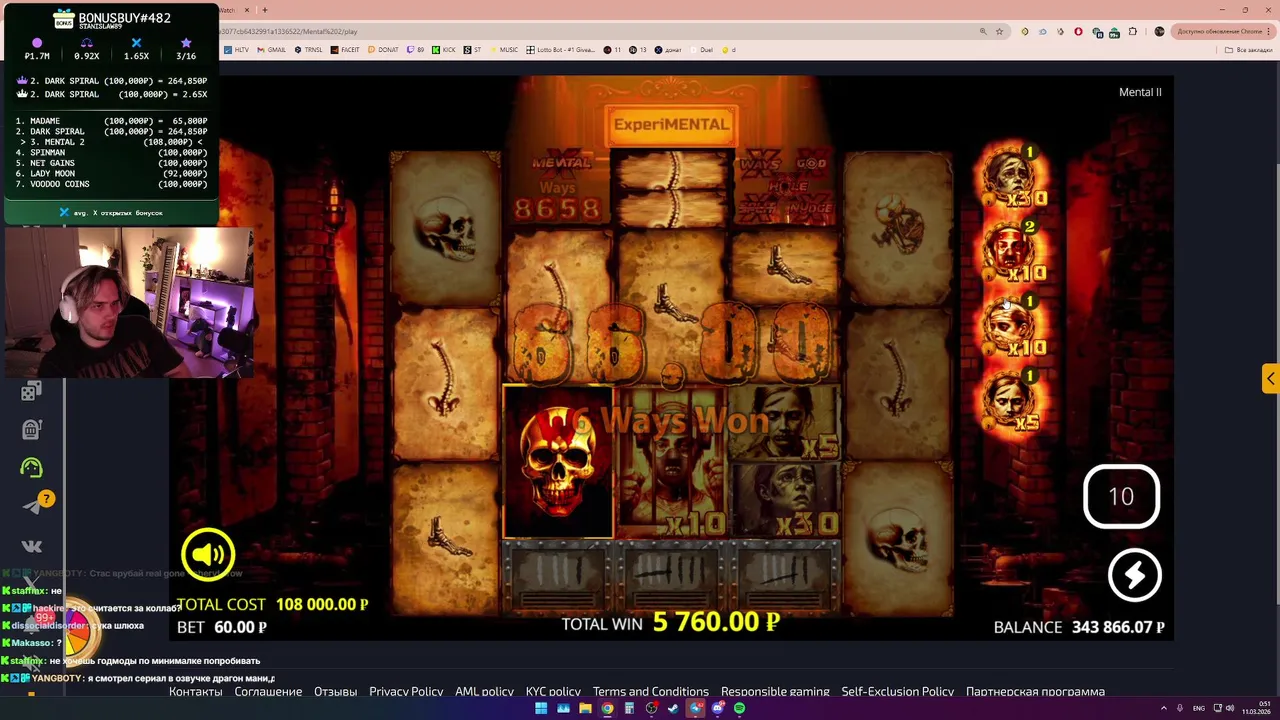The image size is (1280, 720).
Task: Open the Lotto Bot bookmark
Action: [x=561, y=49]
